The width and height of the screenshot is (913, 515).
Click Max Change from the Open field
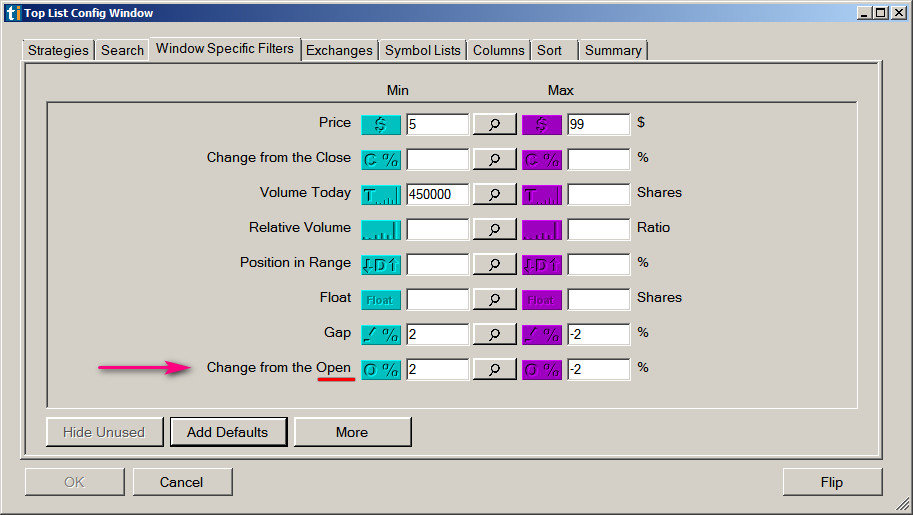tap(599, 369)
